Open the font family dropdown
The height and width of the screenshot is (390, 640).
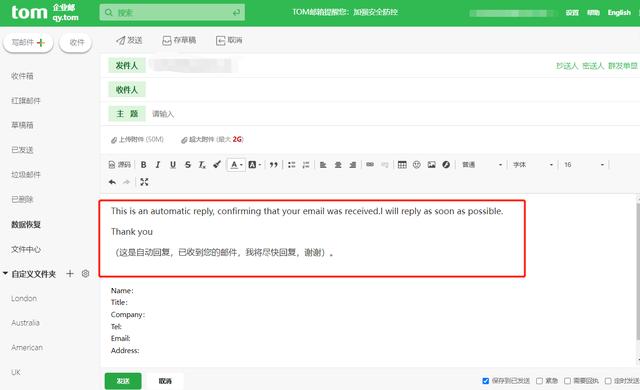[533, 164]
